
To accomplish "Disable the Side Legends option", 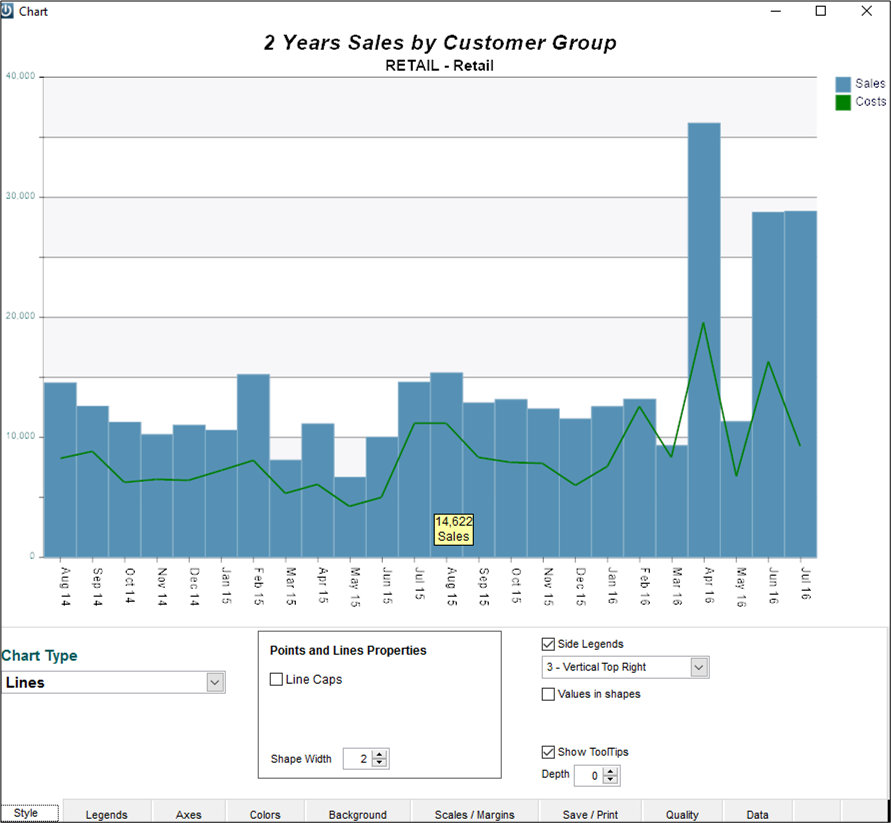I will (x=548, y=644).
